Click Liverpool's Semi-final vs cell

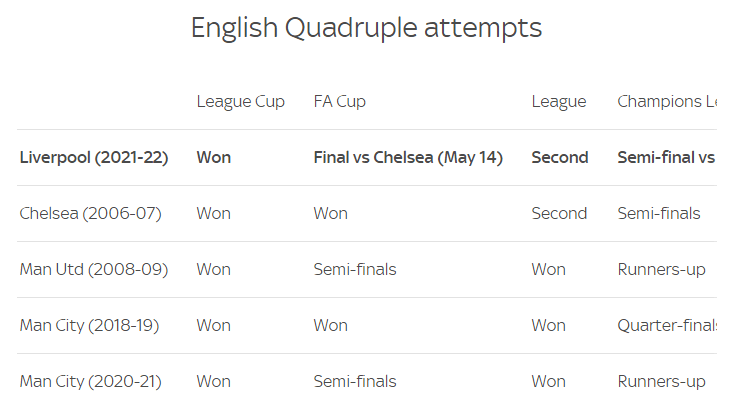(x=666, y=157)
